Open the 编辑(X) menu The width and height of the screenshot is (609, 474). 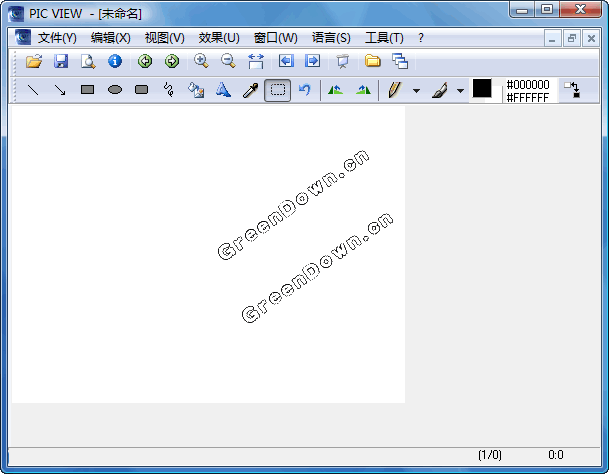(x=111, y=38)
